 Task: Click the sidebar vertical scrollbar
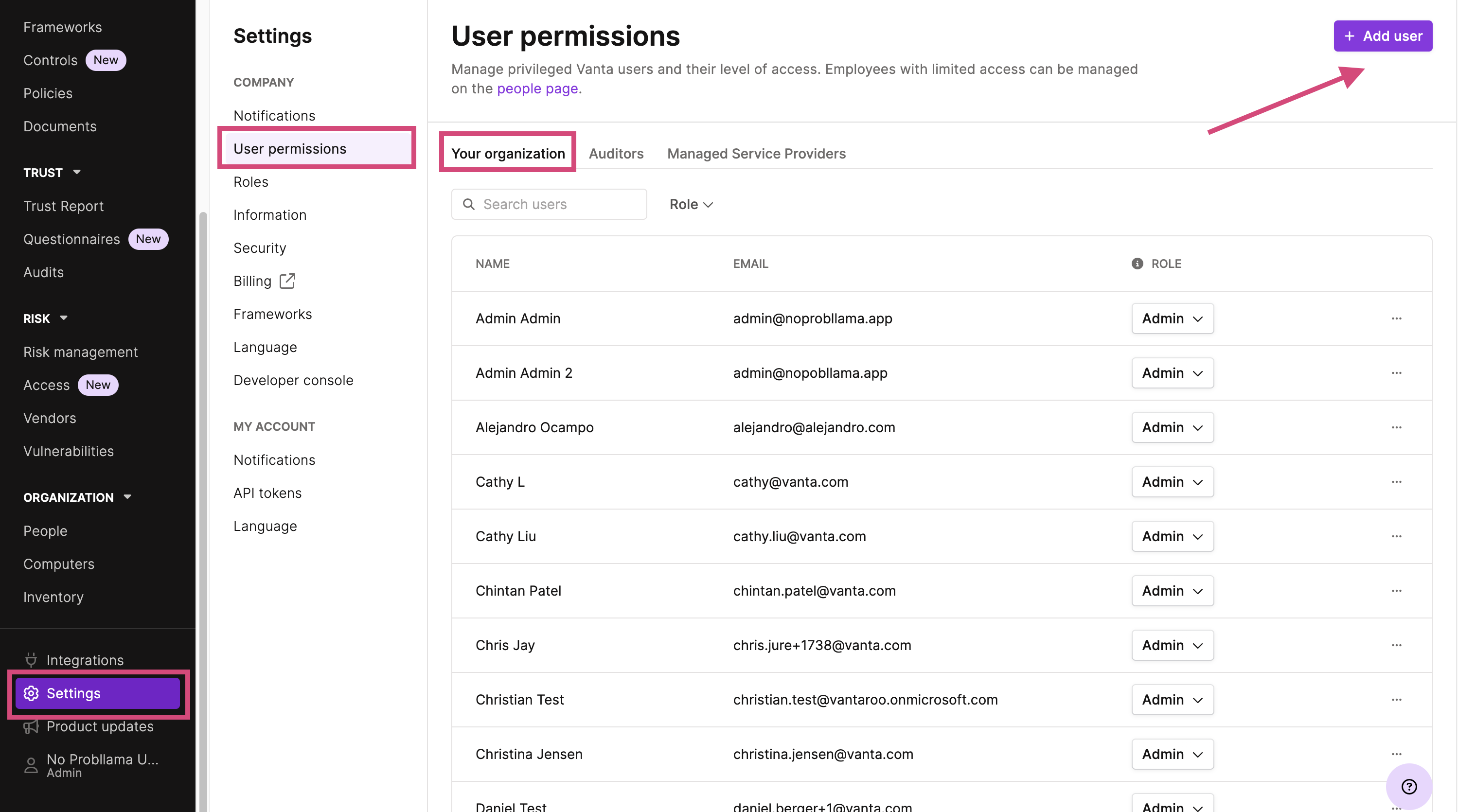[203, 512]
